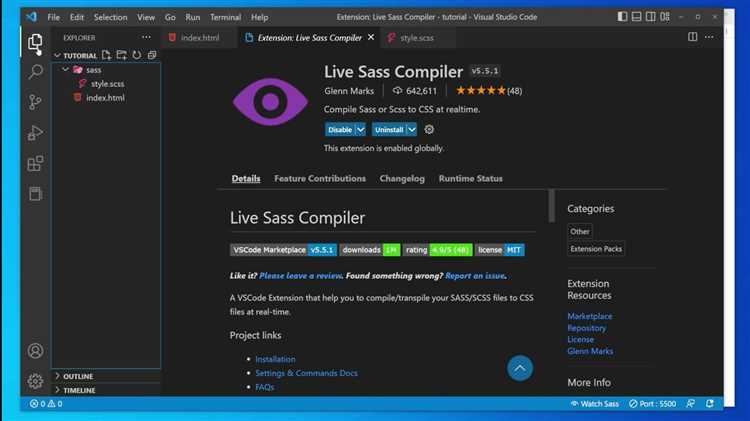This screenshot has height=421, width=750.
Task: Collapse the TUTORIAL folder section
Action: pos(57,55)
